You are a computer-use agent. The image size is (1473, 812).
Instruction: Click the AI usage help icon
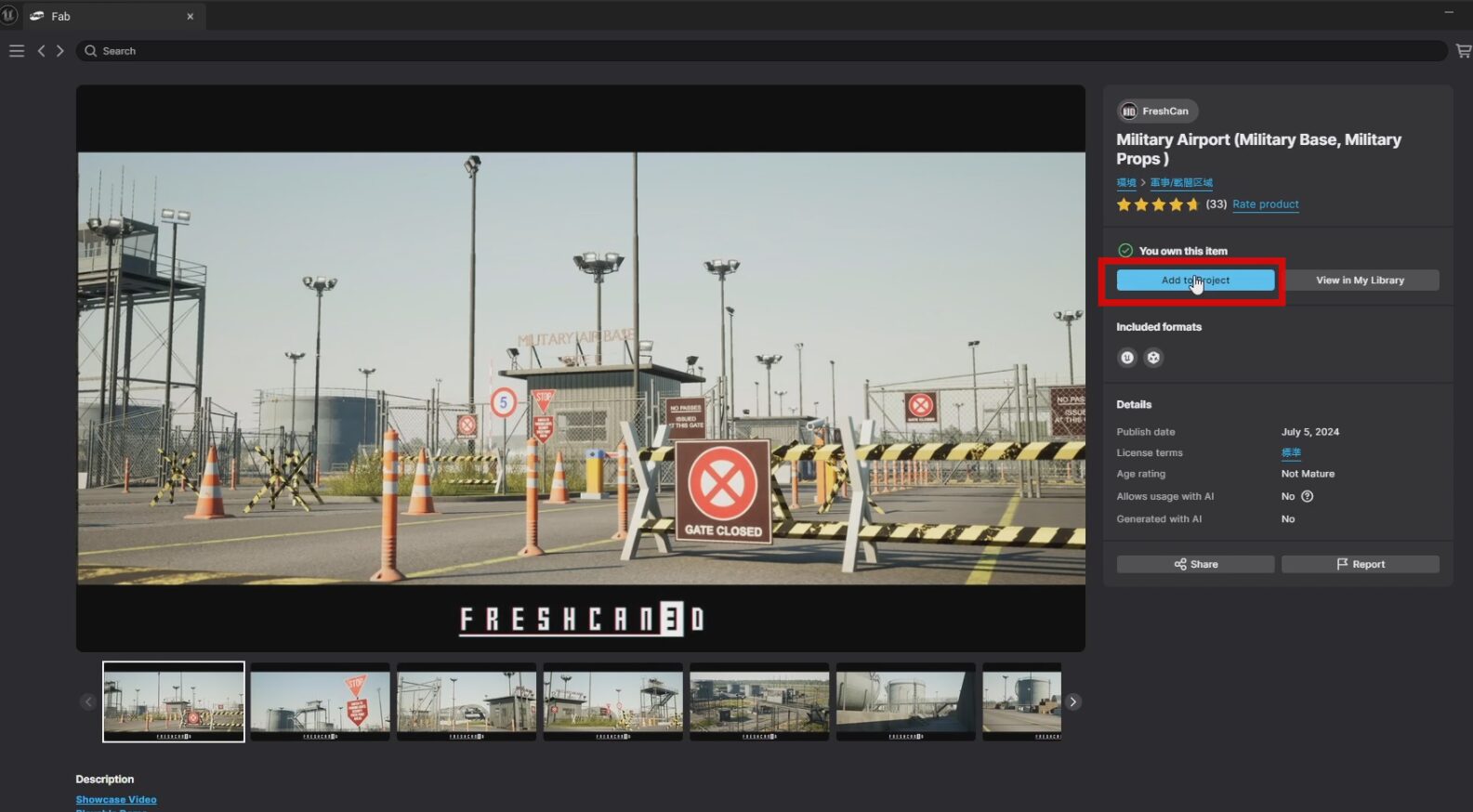[1308, 496]
